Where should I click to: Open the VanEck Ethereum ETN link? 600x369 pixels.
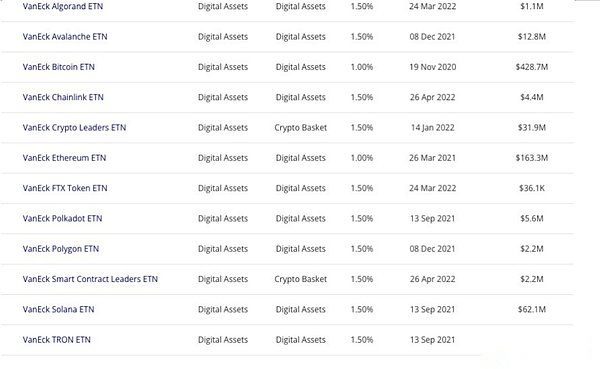[64, 158]
